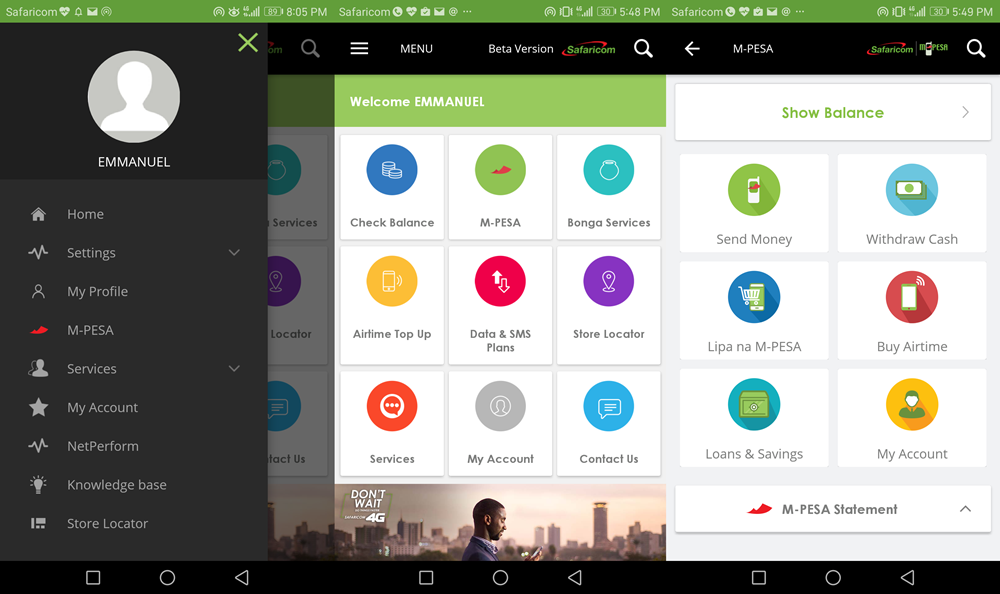Collapse the M-PESA Statement section
1000x594 pixels.
[965, 509]
